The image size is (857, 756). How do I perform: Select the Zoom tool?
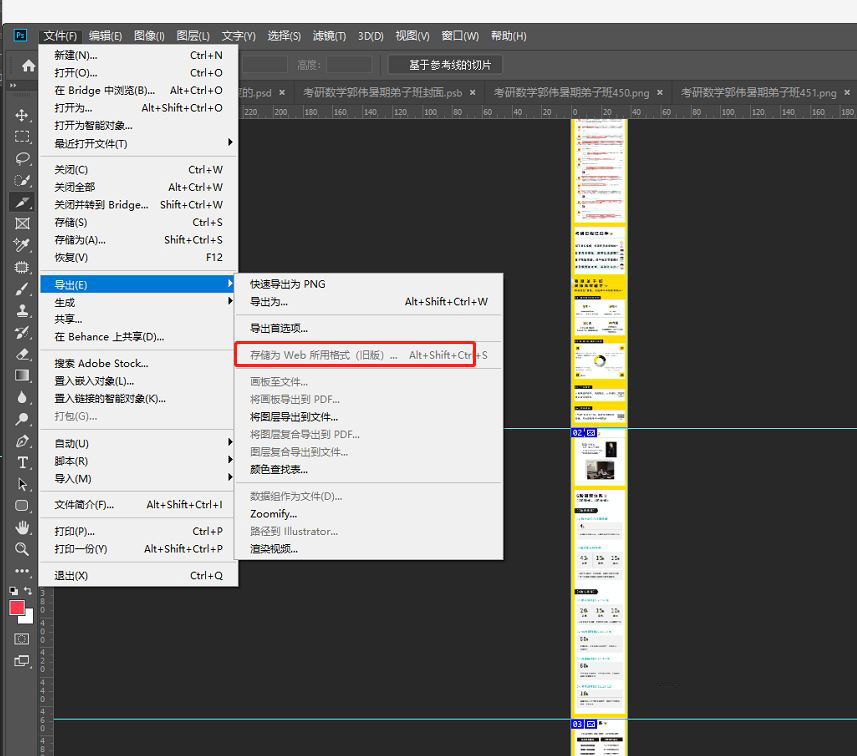(22, 549)
